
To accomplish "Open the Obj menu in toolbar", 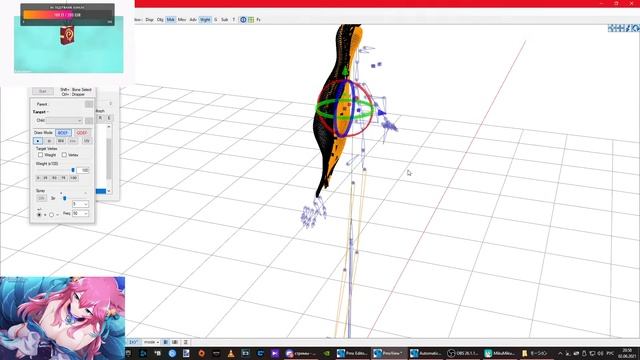I will click(160, 20).
